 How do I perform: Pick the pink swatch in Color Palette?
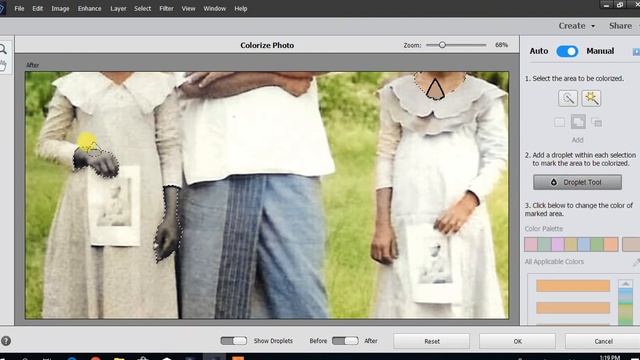pos(531,244)
